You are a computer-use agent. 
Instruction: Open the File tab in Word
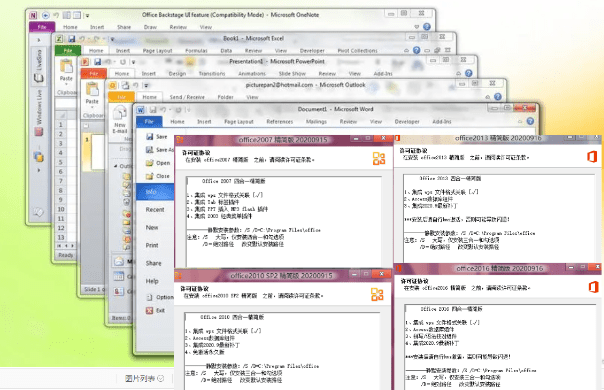pos(149,122)
